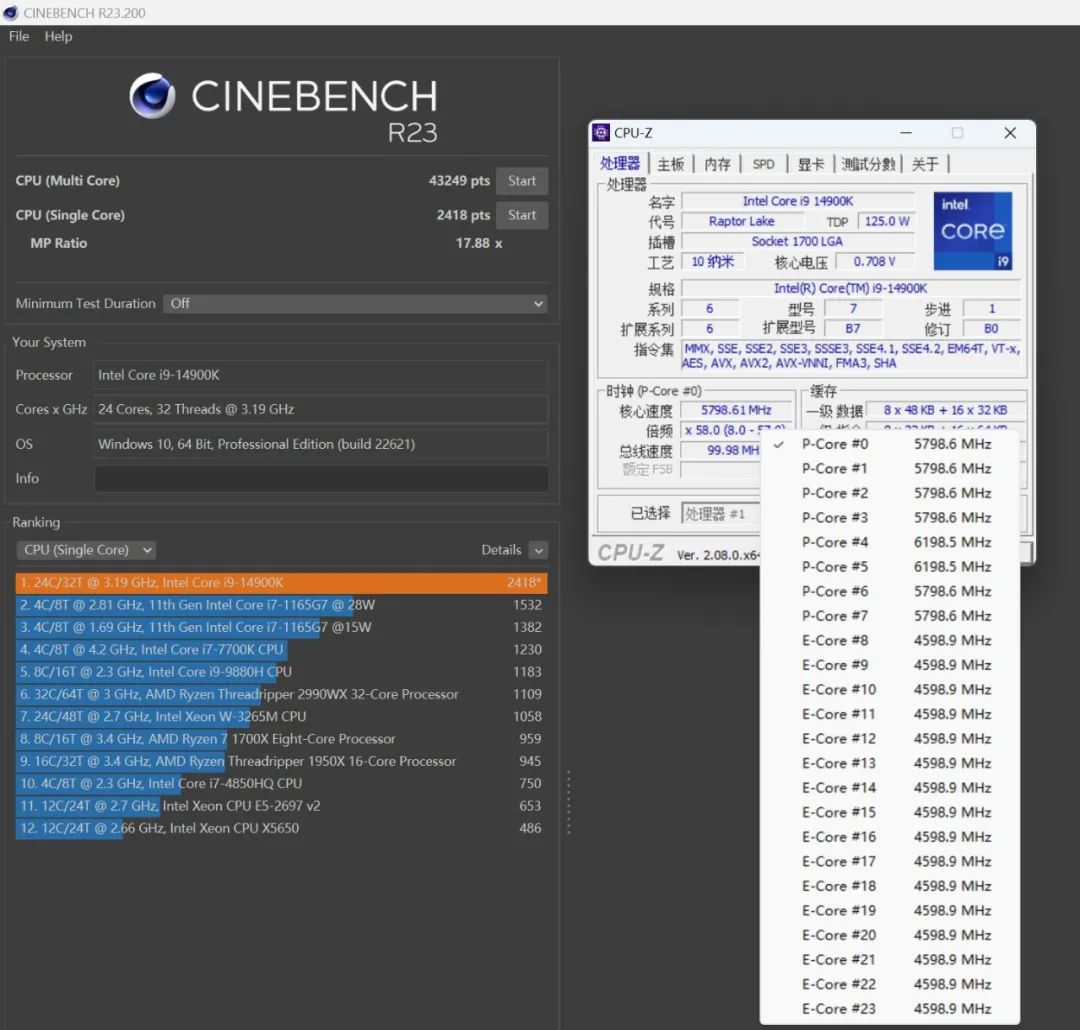Select P-Core #3 in the core list
1080x1030 pixels.
pyautogui.click(x=889, y=518)
